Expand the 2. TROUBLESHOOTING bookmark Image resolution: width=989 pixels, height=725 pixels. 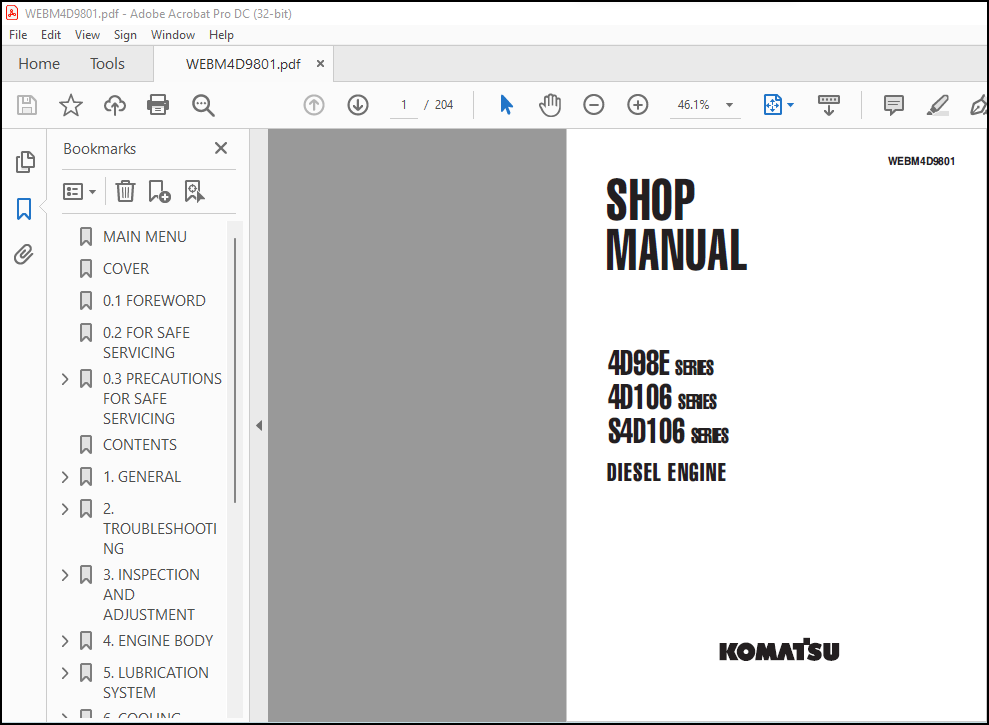click(x=65, y=509)
